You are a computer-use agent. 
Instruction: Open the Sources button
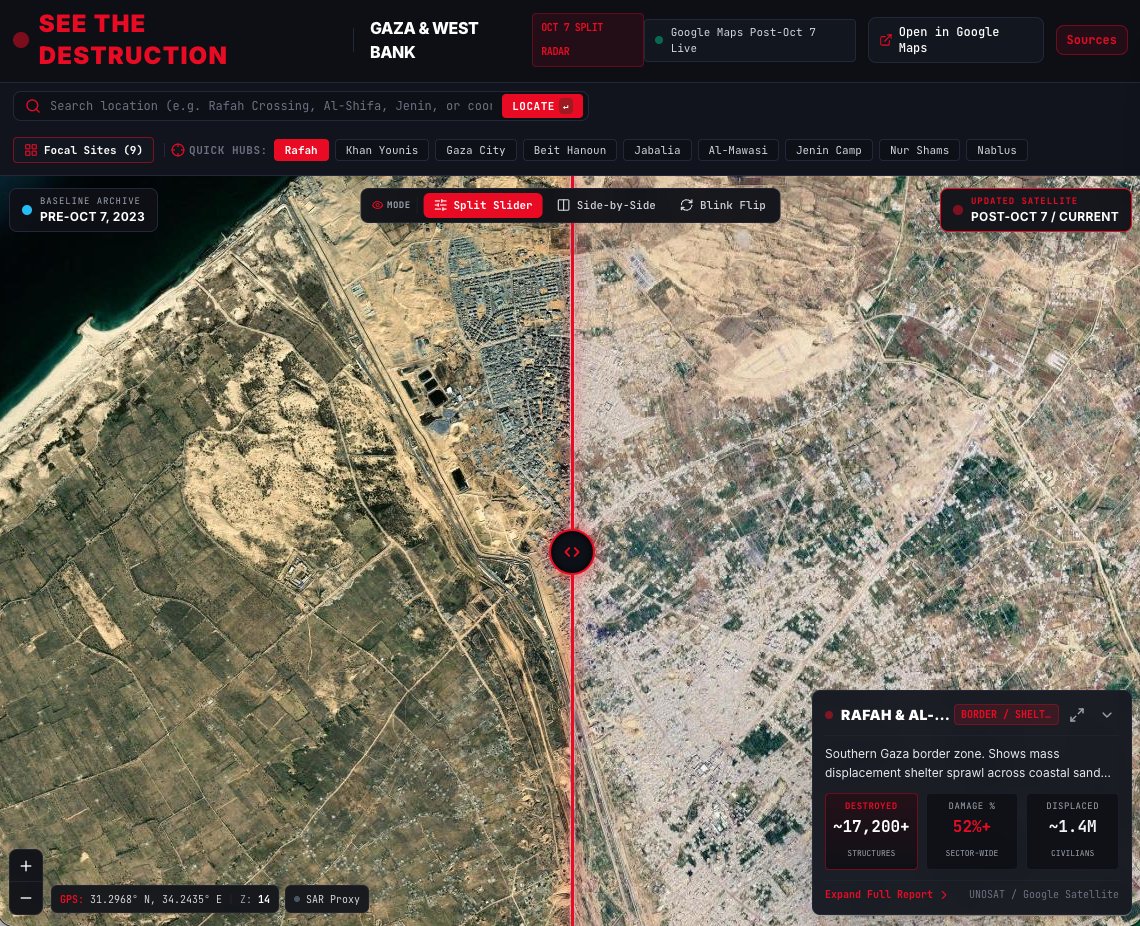pos(1091,40)
